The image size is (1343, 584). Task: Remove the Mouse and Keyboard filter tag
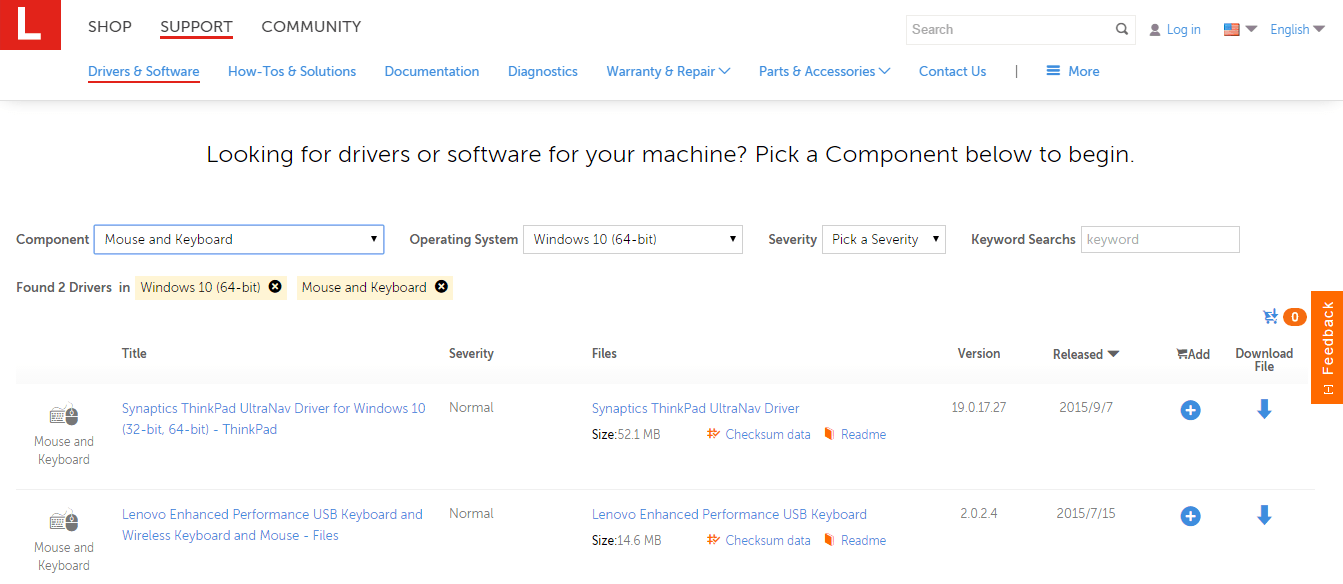point(441,287)
